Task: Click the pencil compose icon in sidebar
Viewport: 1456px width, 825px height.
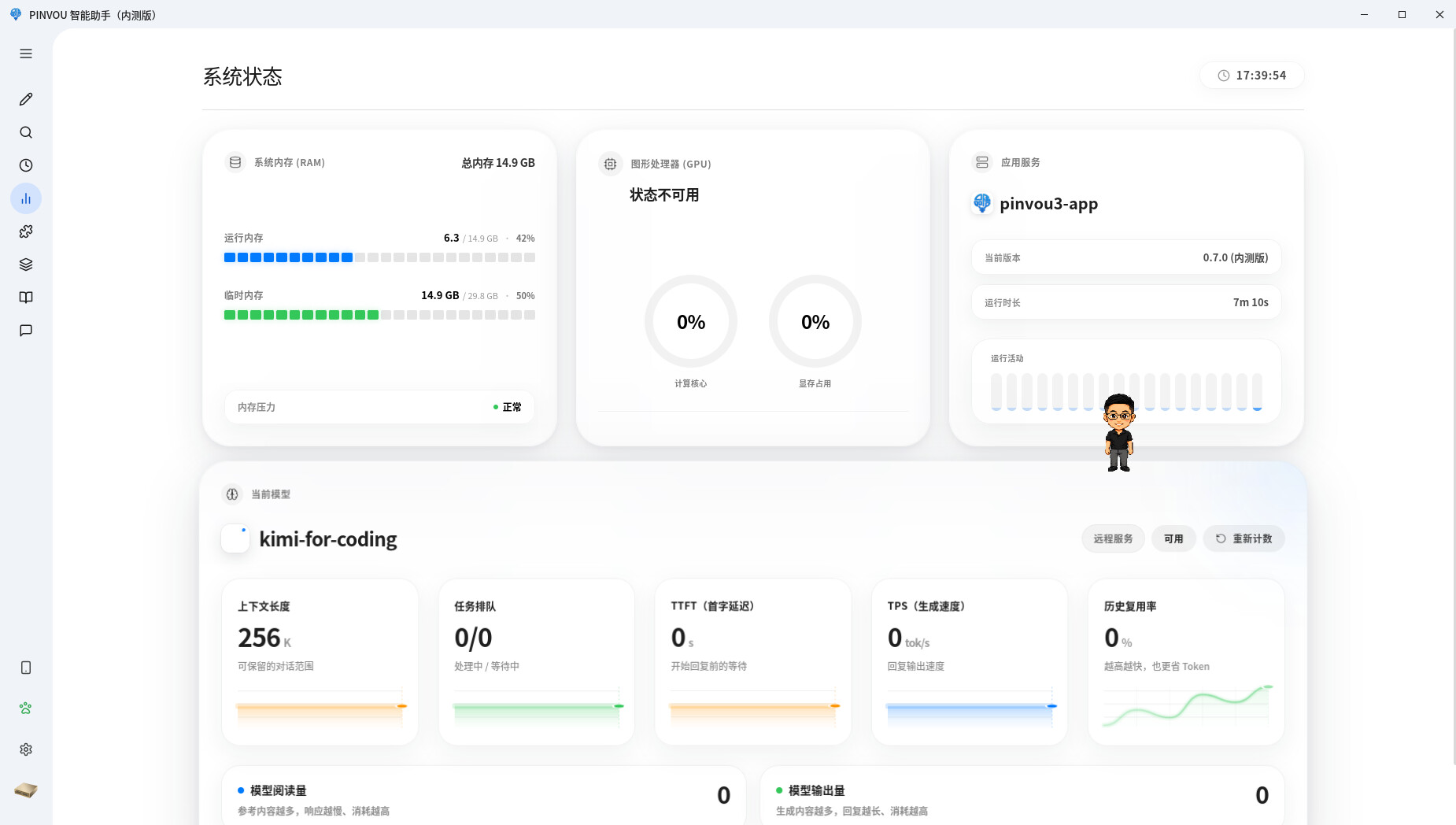Action: point(26,99)
